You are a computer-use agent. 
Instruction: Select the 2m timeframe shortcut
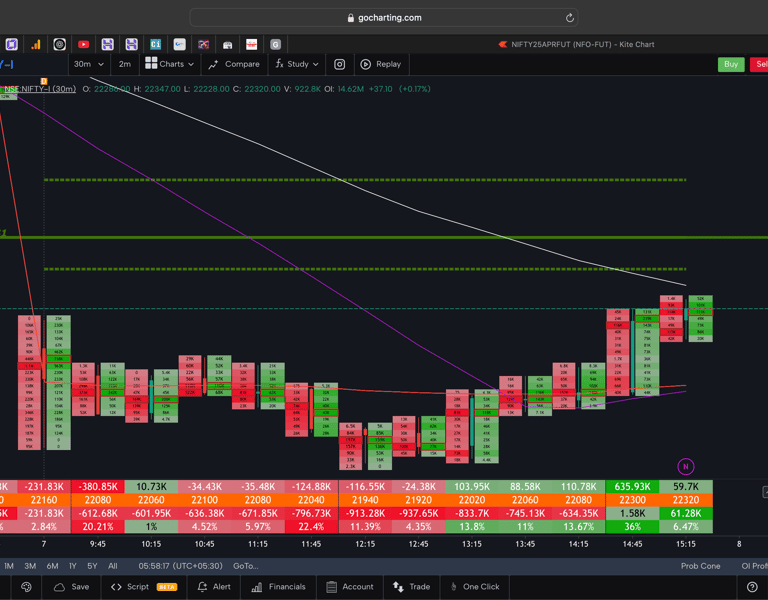[125, 64]
